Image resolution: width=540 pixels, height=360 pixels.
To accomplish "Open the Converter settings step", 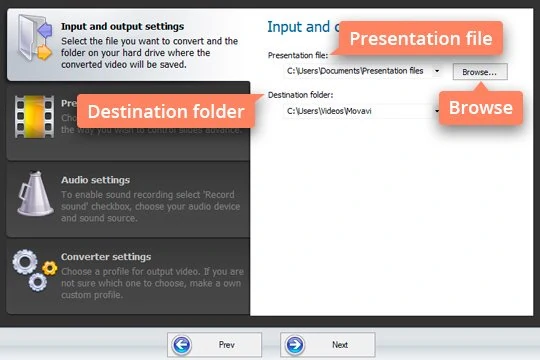I will click(x=128, y=276).
